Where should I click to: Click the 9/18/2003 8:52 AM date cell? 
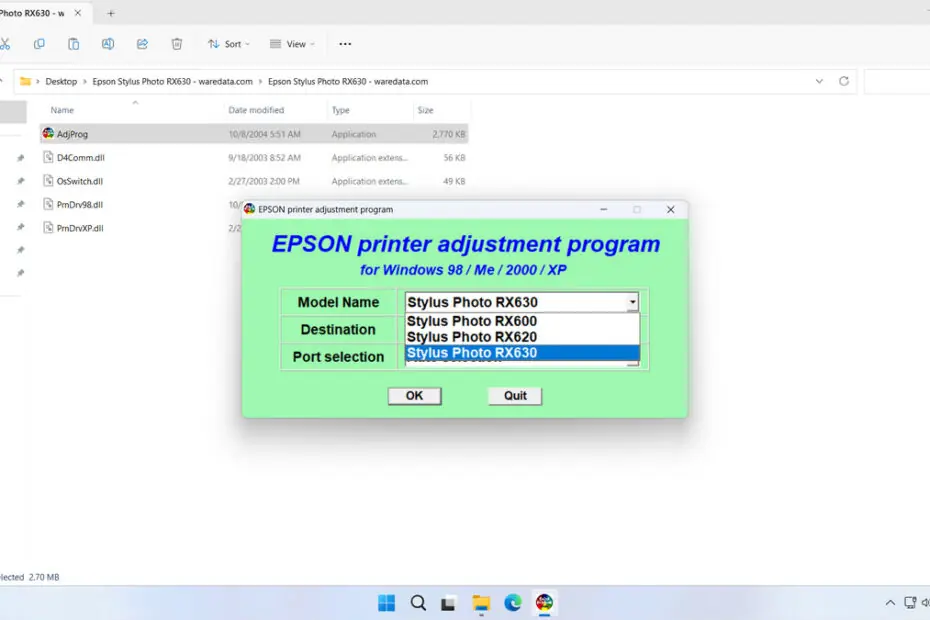coord(265,158)
